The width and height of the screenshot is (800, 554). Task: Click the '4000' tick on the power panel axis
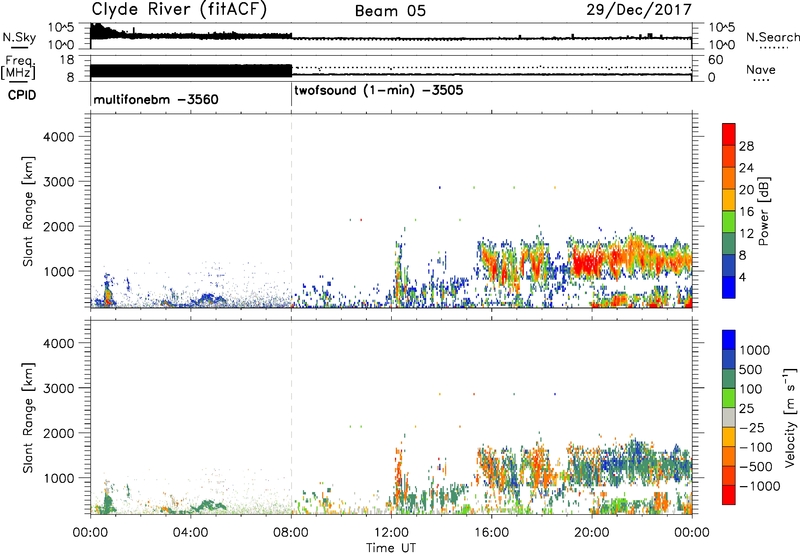pos(59,137)
